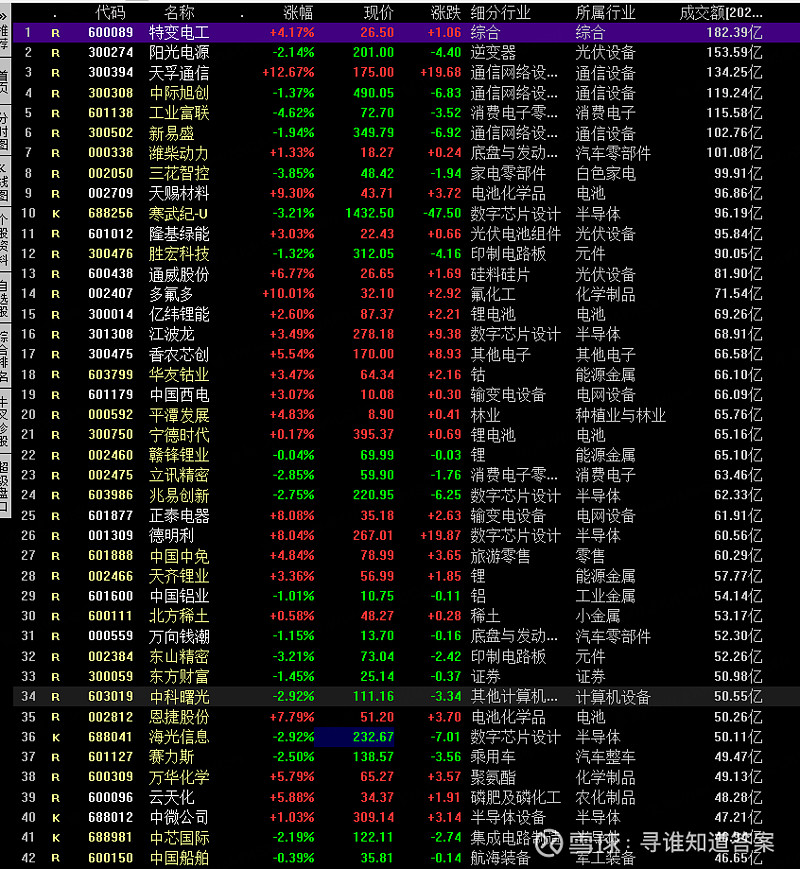
Task: Click the 其他电子 sub-industry for 香农芯创
Action: click(x=501, y=355)
